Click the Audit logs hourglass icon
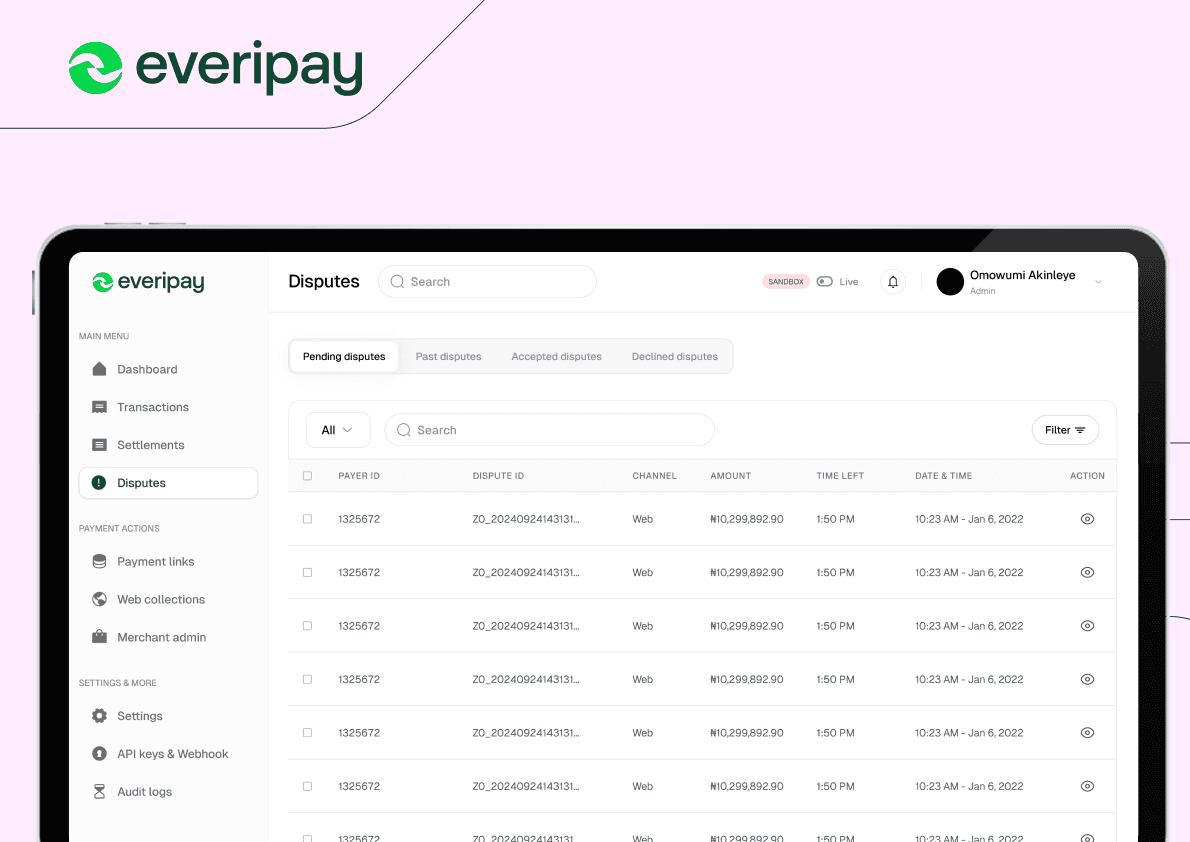1190x842 pixels. click(99, 792)
